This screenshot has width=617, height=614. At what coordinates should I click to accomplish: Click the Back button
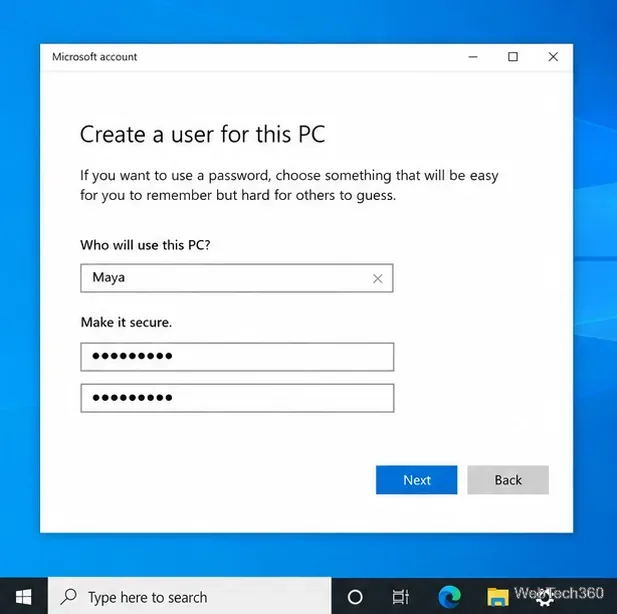click(508, 480)
